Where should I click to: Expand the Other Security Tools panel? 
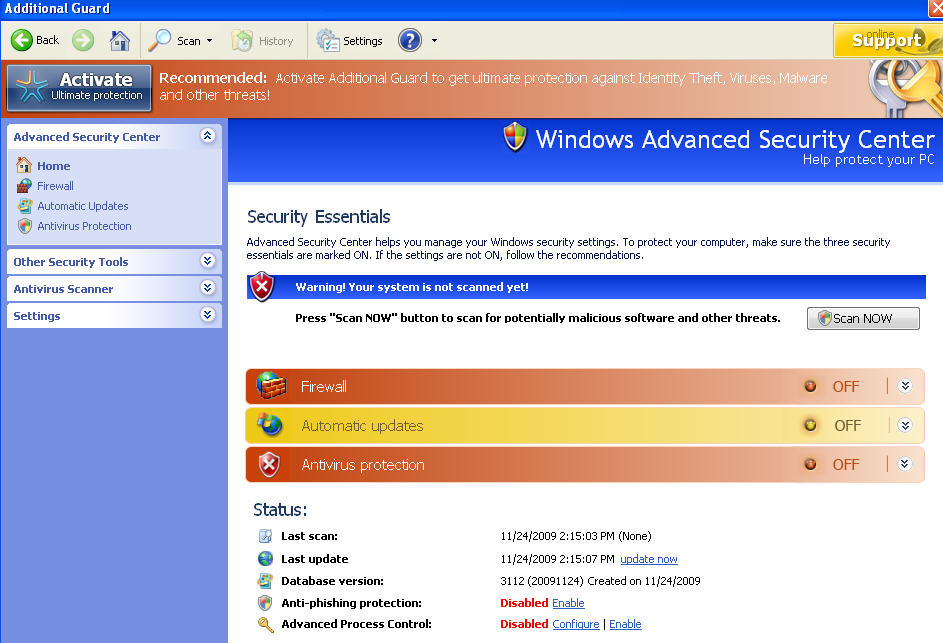coord(207,261)
